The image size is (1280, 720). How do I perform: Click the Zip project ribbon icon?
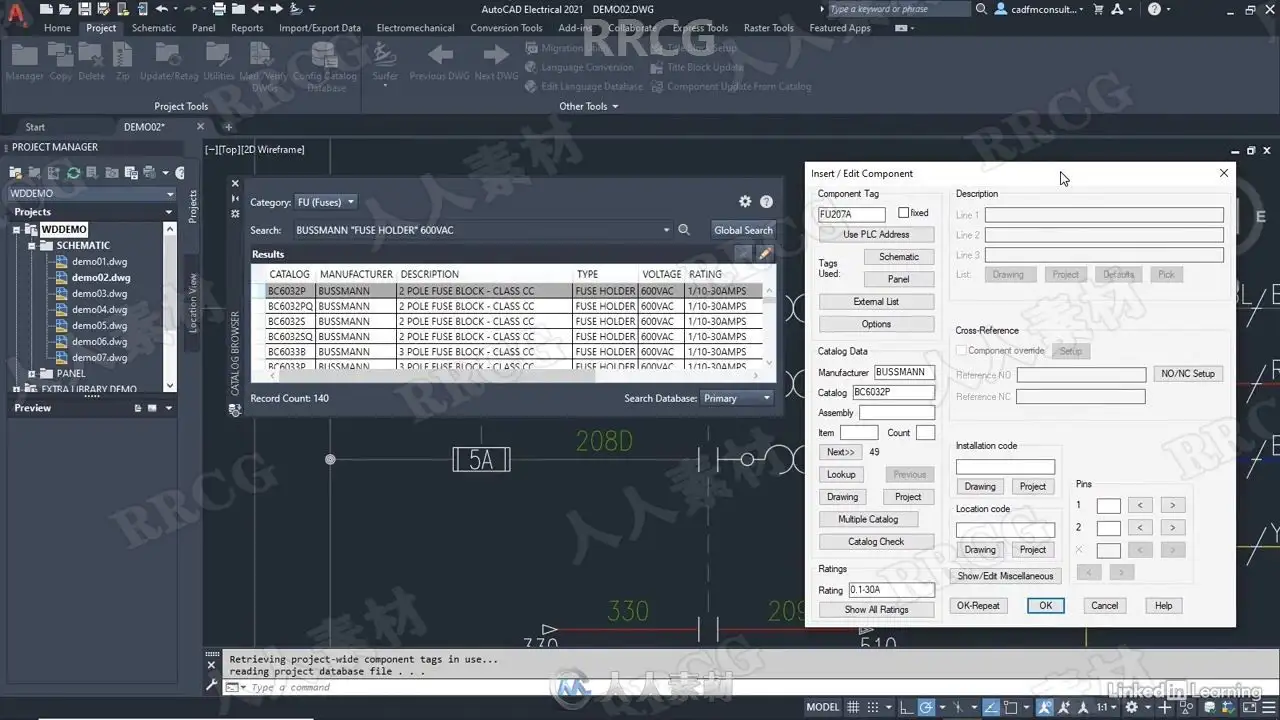tap(122, 62)
